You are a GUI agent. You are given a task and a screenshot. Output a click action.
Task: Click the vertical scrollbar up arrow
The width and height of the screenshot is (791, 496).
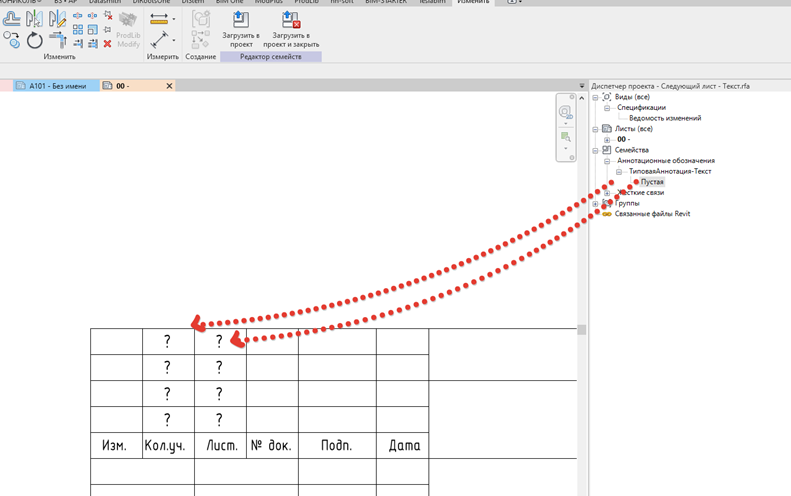pos(582,98)
